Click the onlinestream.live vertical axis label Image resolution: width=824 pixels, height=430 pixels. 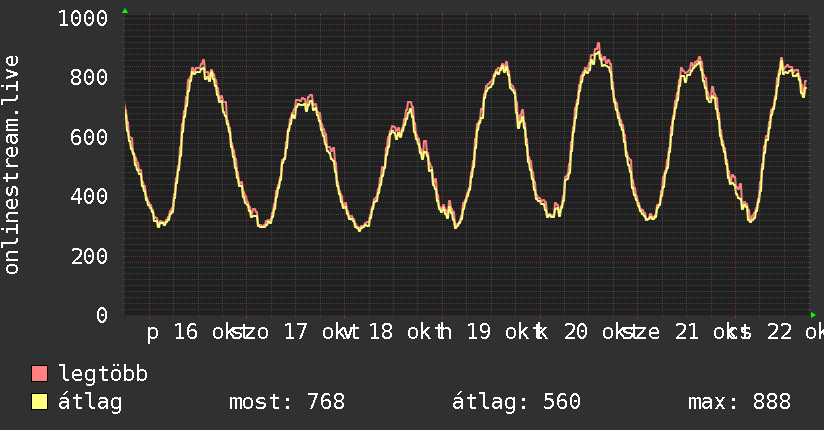[12, 165]
